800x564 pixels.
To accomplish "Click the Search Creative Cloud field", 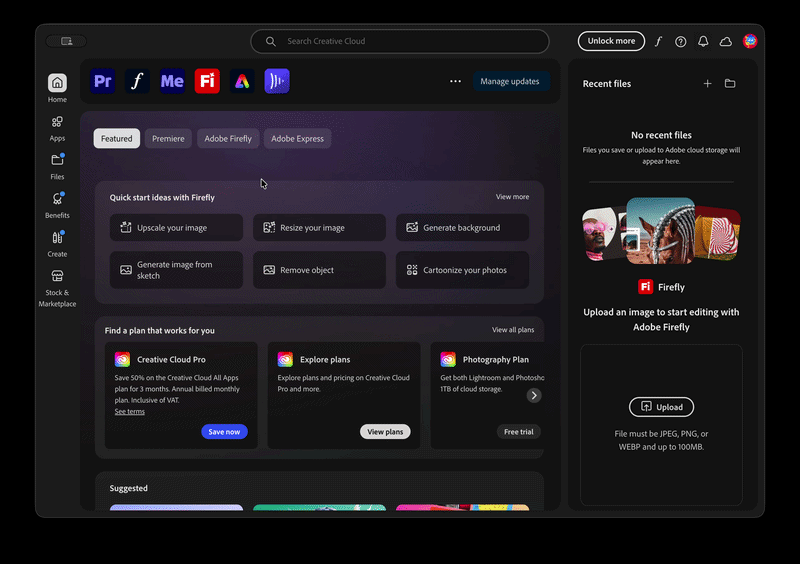I will tap(400, 41).
